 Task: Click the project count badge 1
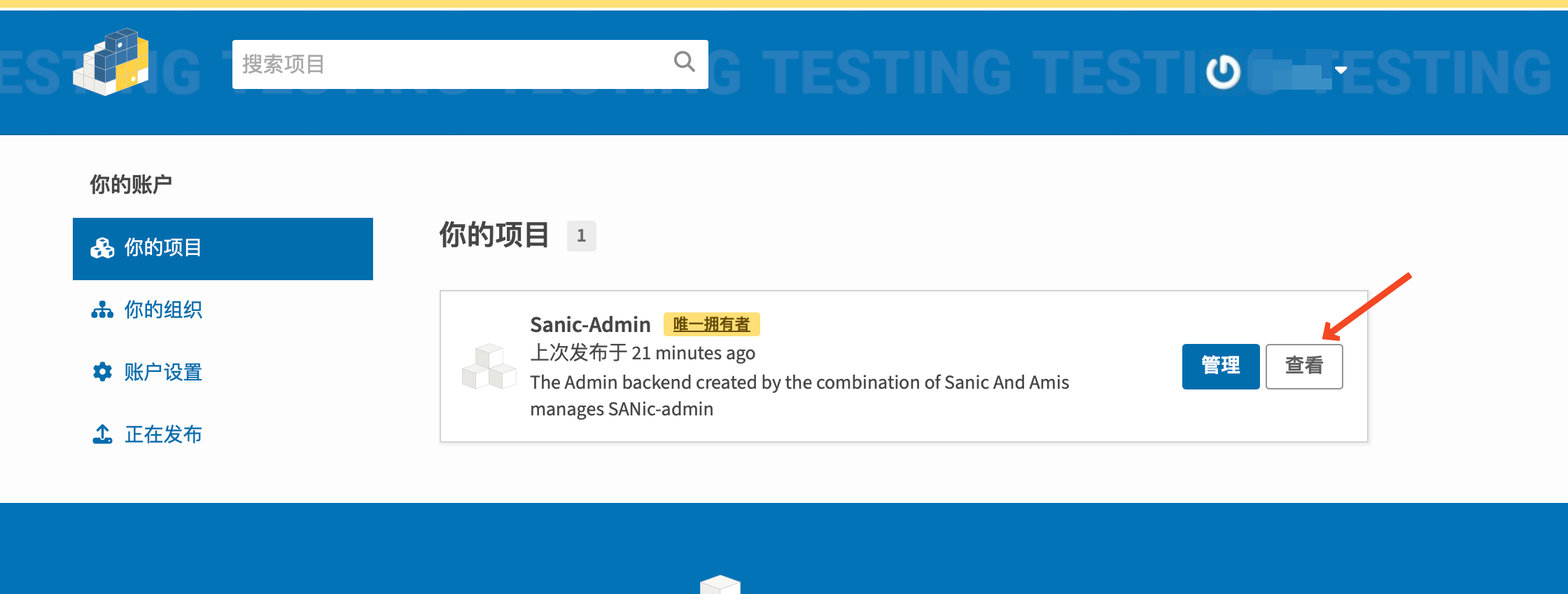(581, 236)
